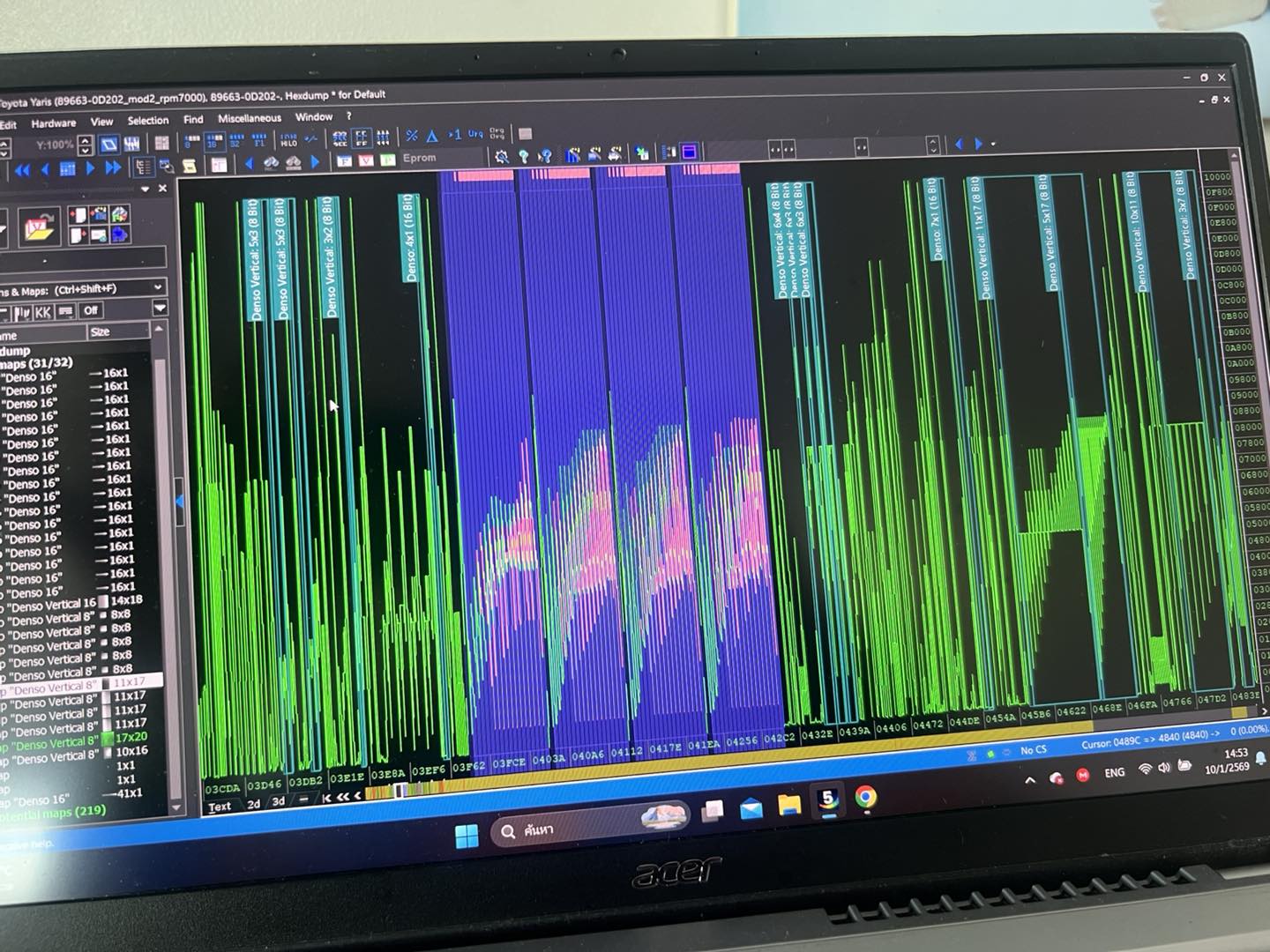Viewport: 1270px width, 952px height.
Task: Open the Edit menu
Action: click(x=8, y=125)
